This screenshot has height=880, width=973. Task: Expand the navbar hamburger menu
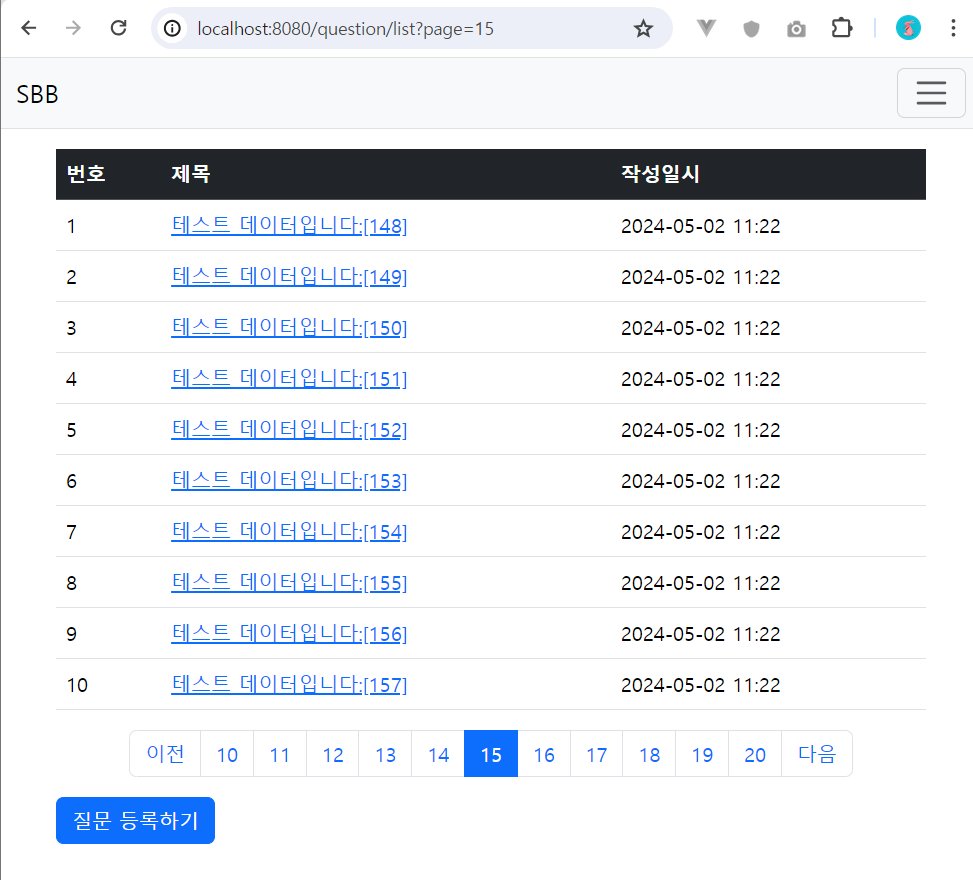(931, 93)
